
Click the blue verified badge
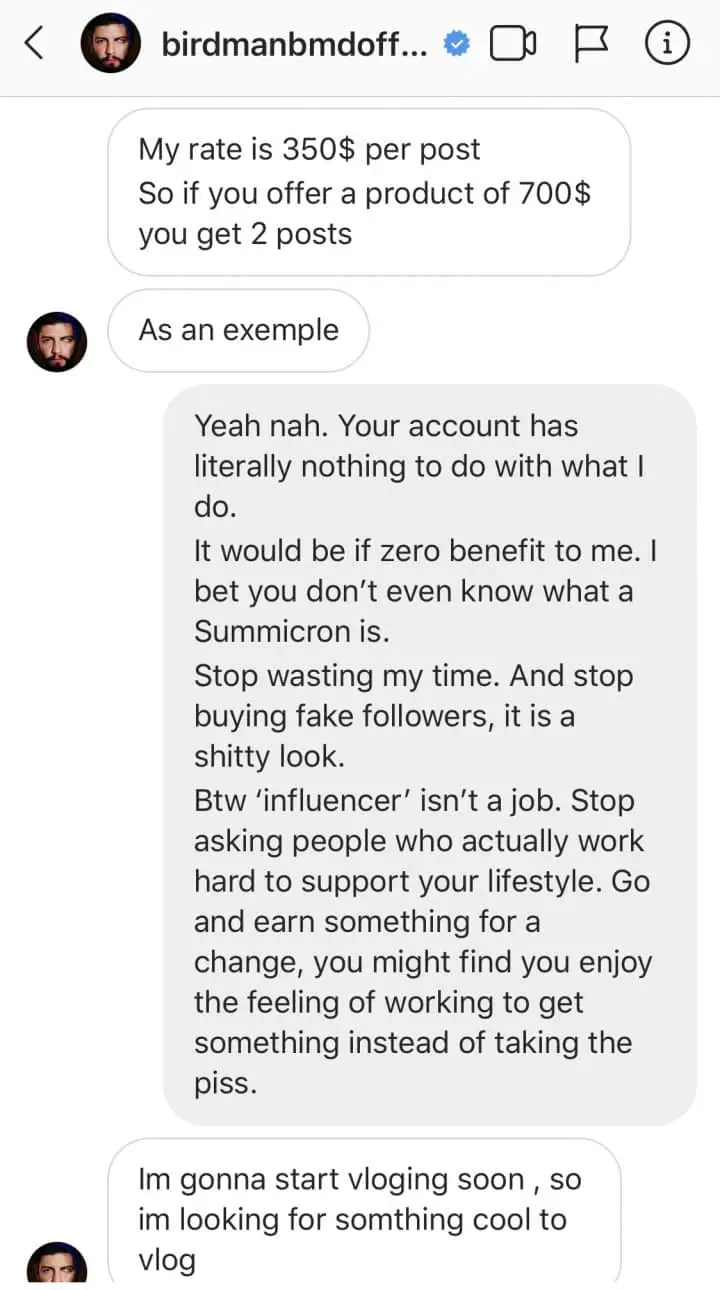(455, 45)
